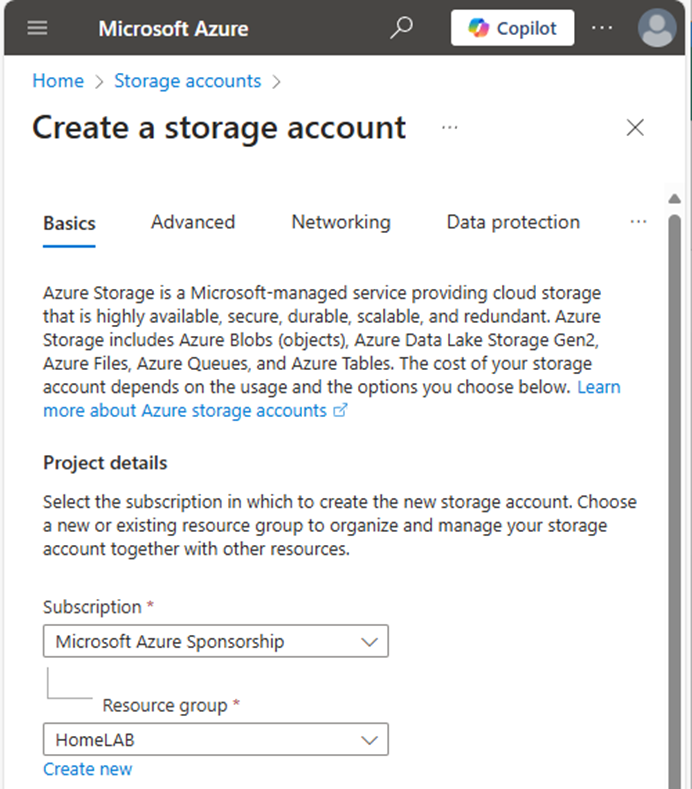Click the external link icon after Learn more
The height and width of the screenshot is (789, 692).
(340, 410)
